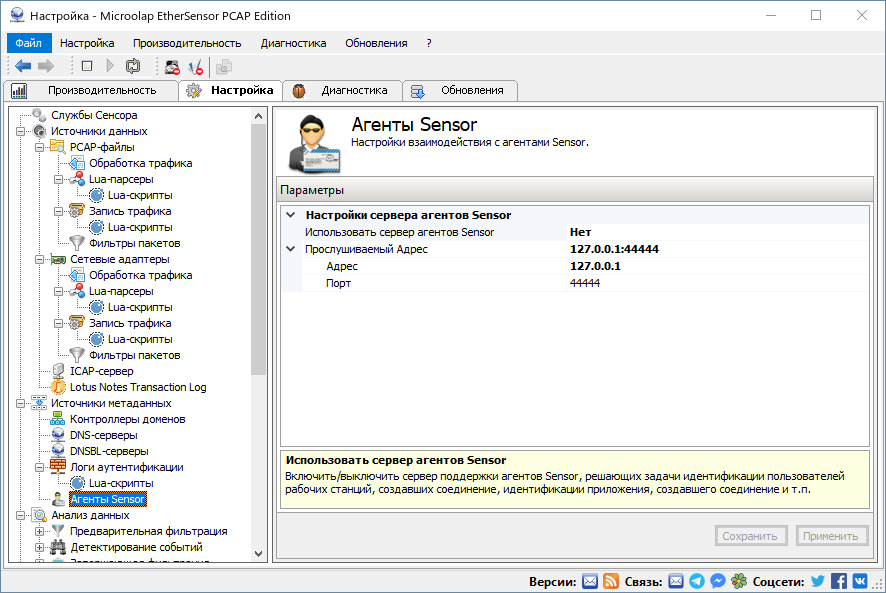Click the VK social network icon

coord(861,581)
